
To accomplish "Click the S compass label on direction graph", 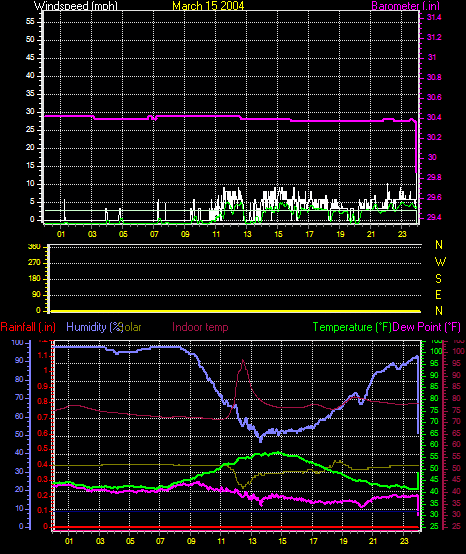I will 438,279.
